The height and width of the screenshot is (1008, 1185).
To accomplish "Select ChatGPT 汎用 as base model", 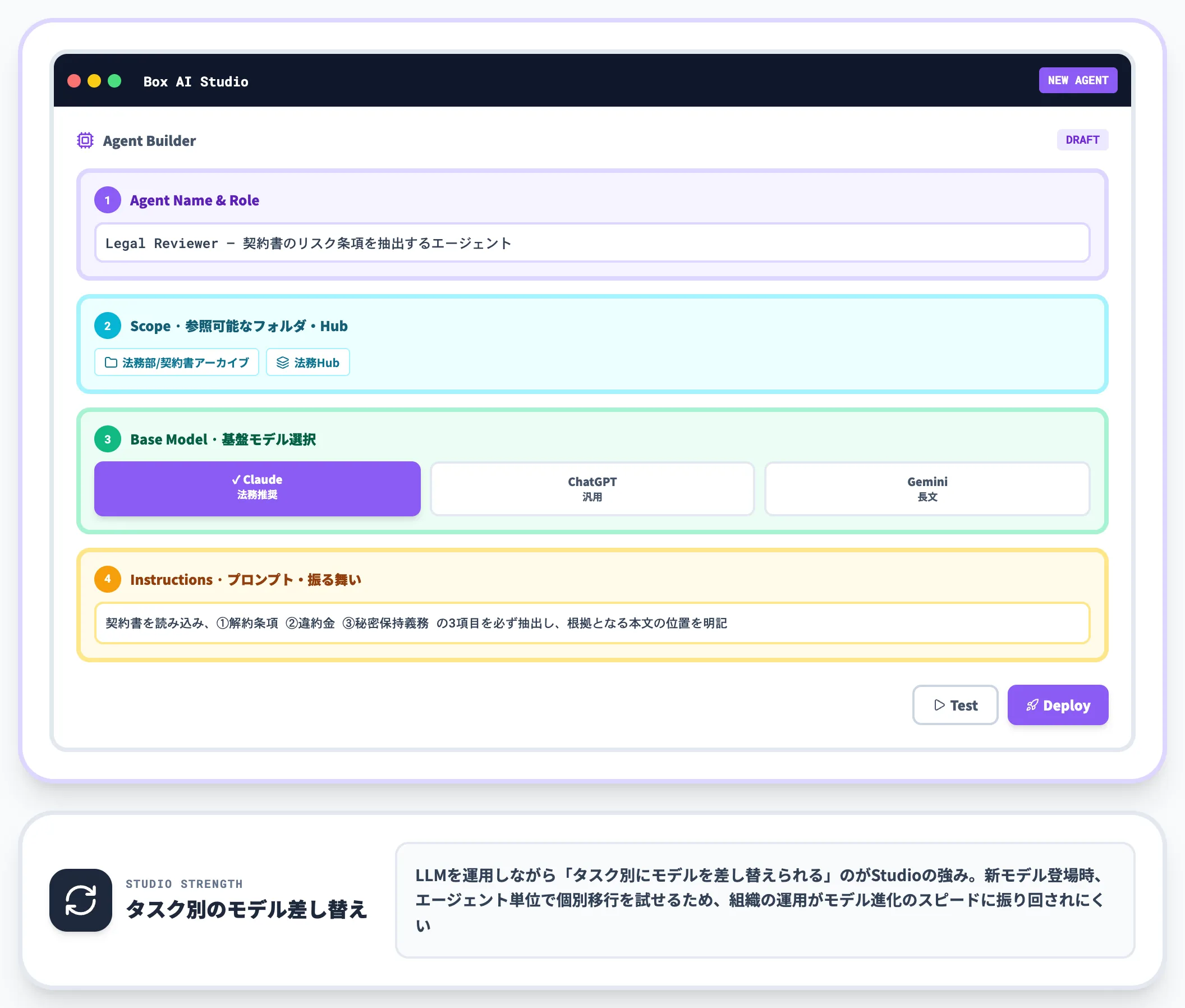I will [592, 489].
